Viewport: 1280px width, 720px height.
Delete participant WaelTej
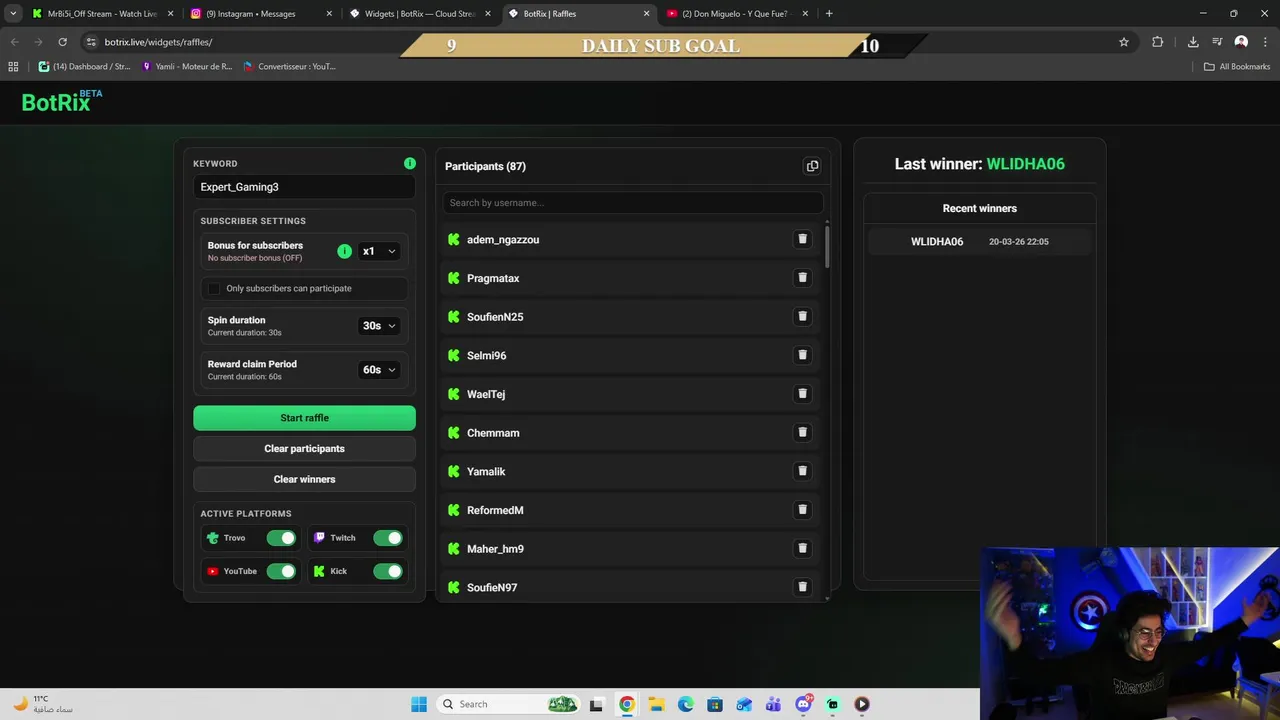tap(802, 394)
